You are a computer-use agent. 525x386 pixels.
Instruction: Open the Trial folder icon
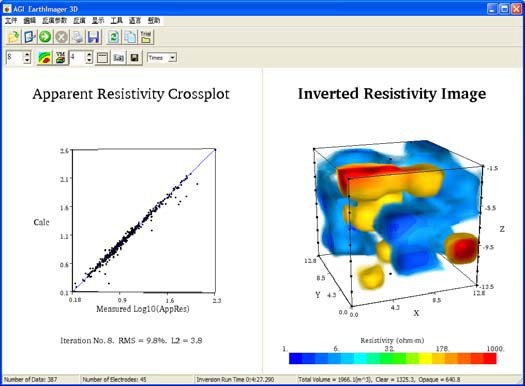click(146, 37)
